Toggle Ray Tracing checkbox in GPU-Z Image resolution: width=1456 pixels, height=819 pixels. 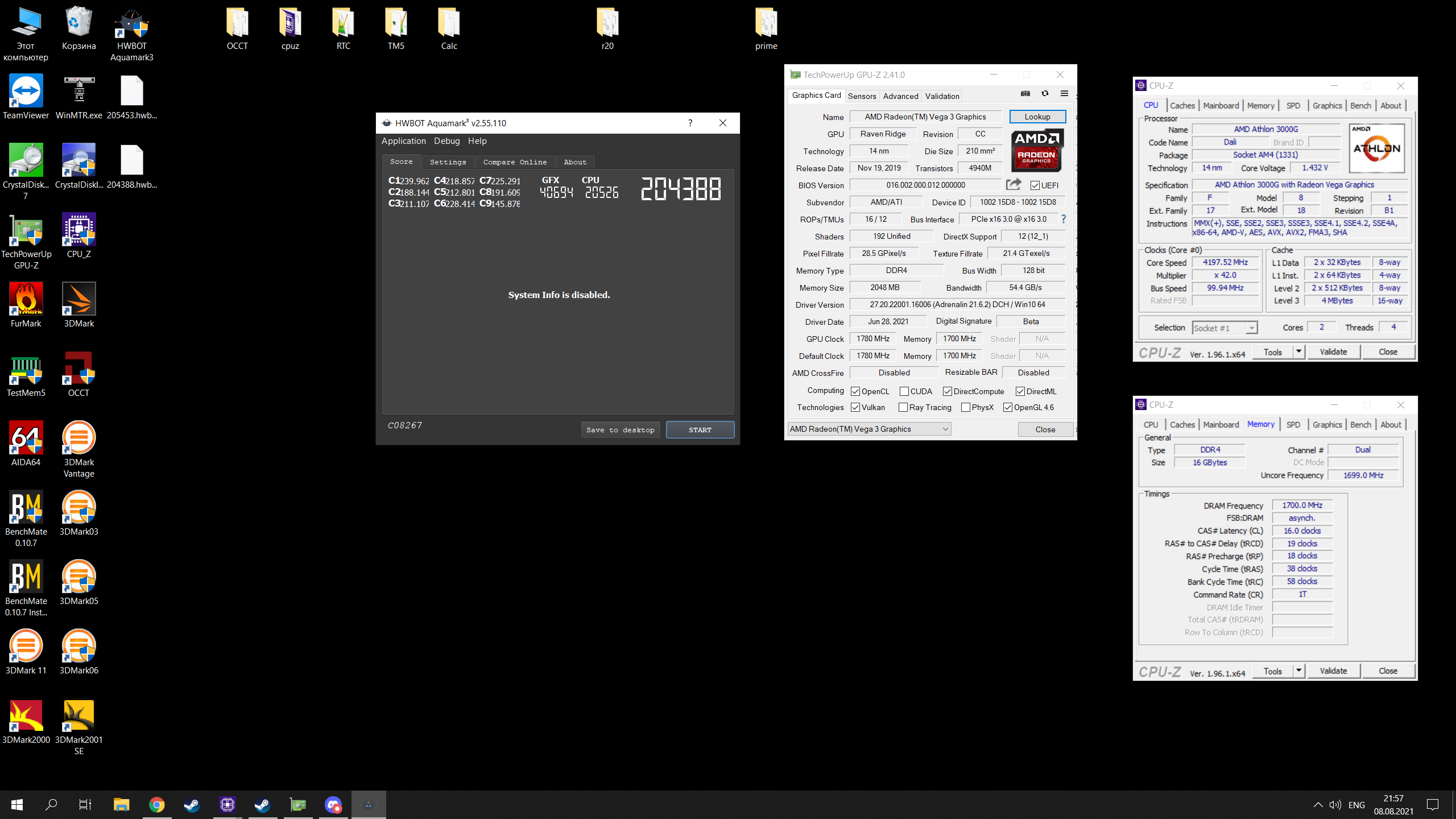[x=903, y=407]
